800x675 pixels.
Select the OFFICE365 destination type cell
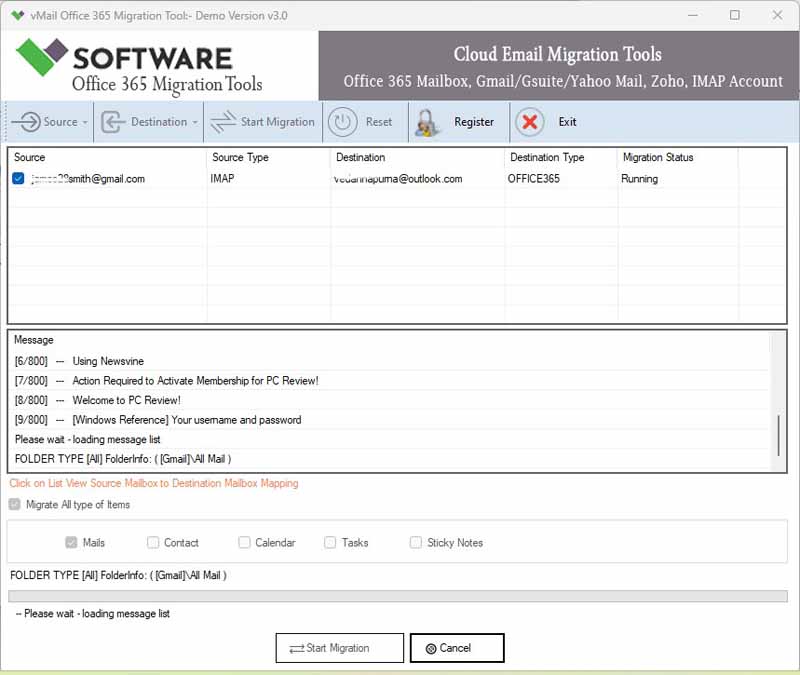tap(534, 179)
